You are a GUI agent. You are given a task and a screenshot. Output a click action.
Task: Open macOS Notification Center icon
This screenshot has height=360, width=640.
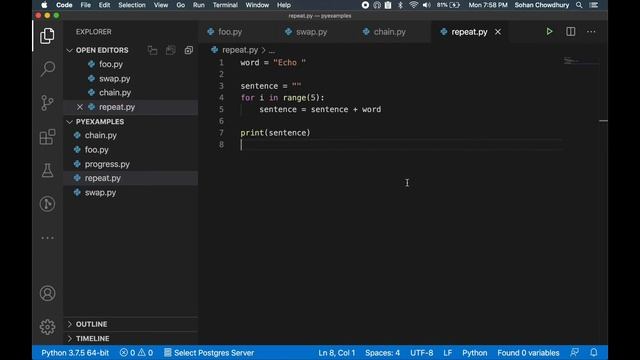[x=594, y=5]
